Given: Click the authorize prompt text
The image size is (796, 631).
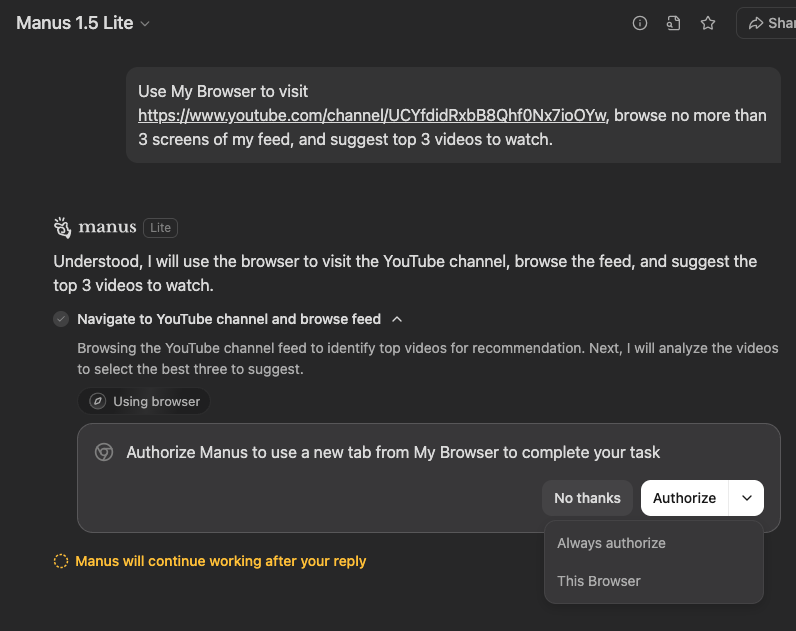Looking at the screenshot, I should pyautogui.click(x=393, y=452).
